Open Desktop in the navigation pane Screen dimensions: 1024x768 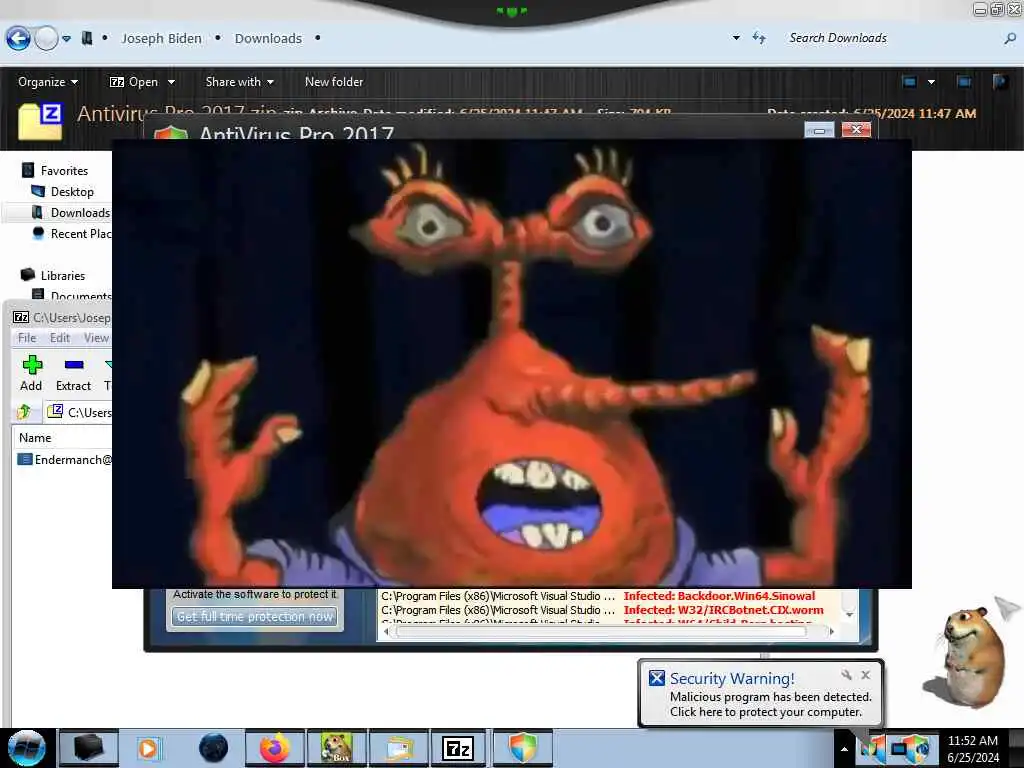pyautogui.click(x=63, y=191)
